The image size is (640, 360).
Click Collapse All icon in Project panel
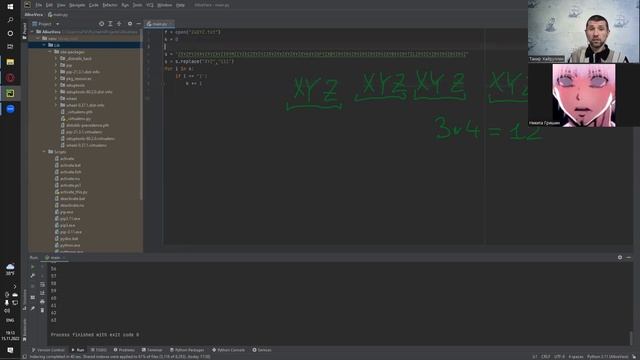pos(119,24)
